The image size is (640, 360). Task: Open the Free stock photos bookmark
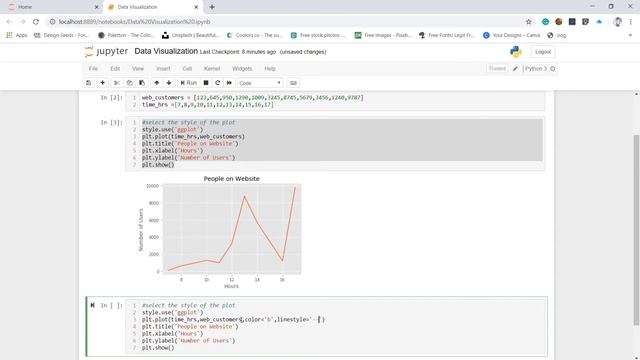pyautogui.click(x=318, y=36)
